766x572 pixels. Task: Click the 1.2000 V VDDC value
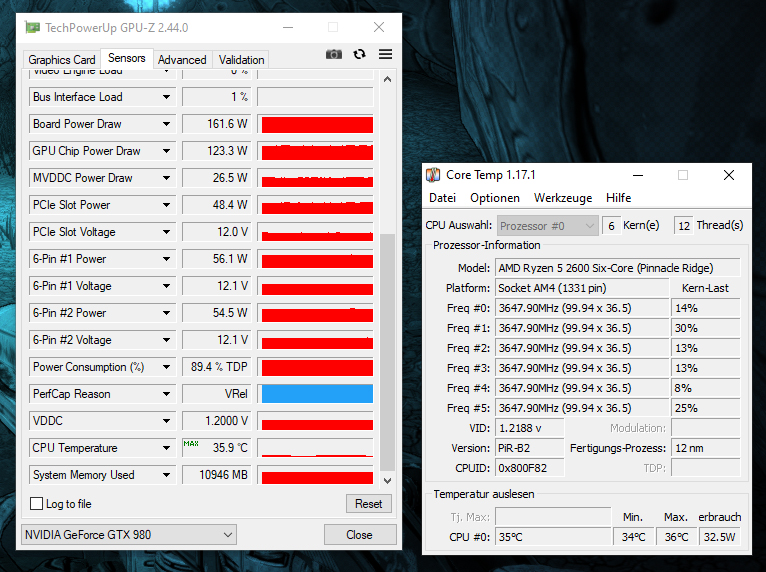click(x=217, y=421)
